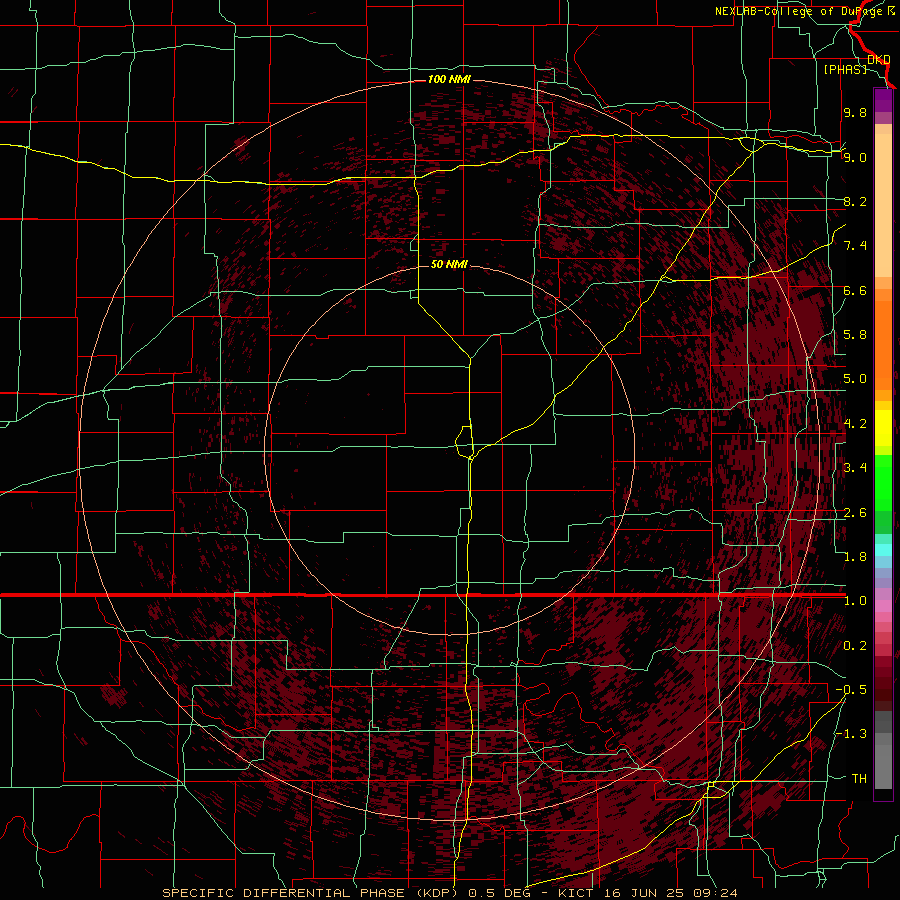Click the [PHAS] units label

coord(845,70)
